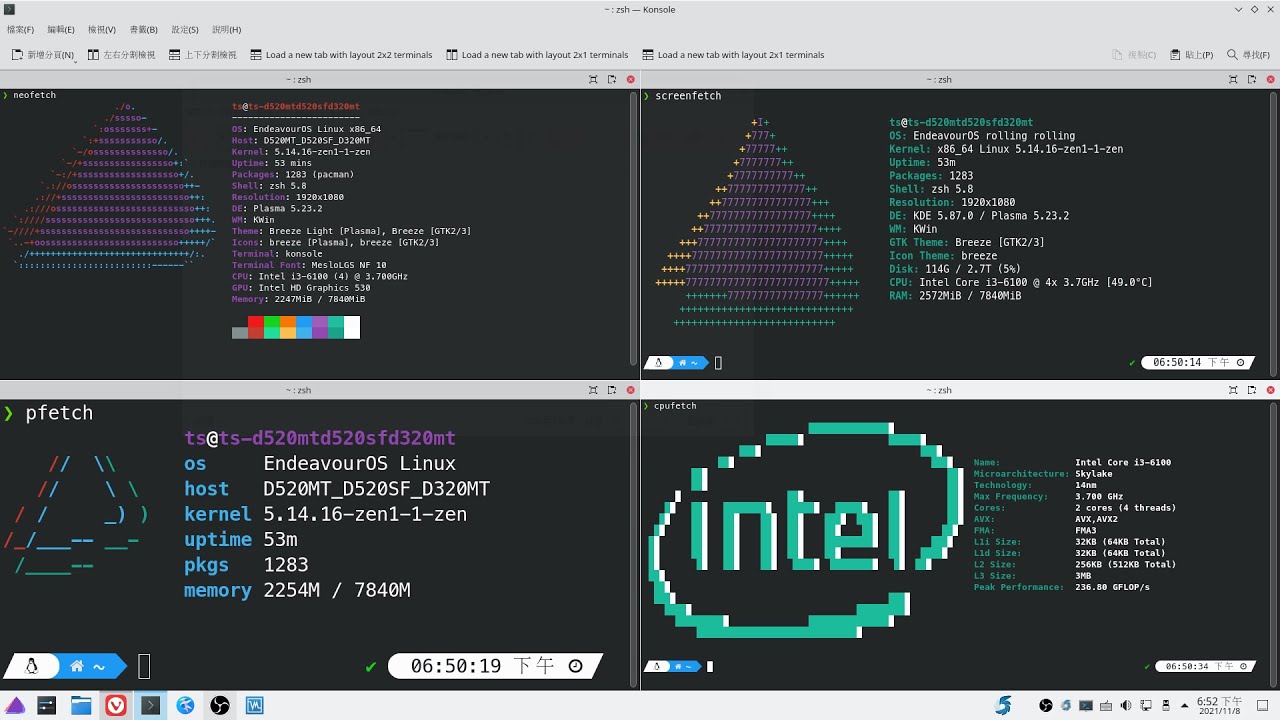
Task: Click the 尋找(F) find button
Action: [1248, 55]
